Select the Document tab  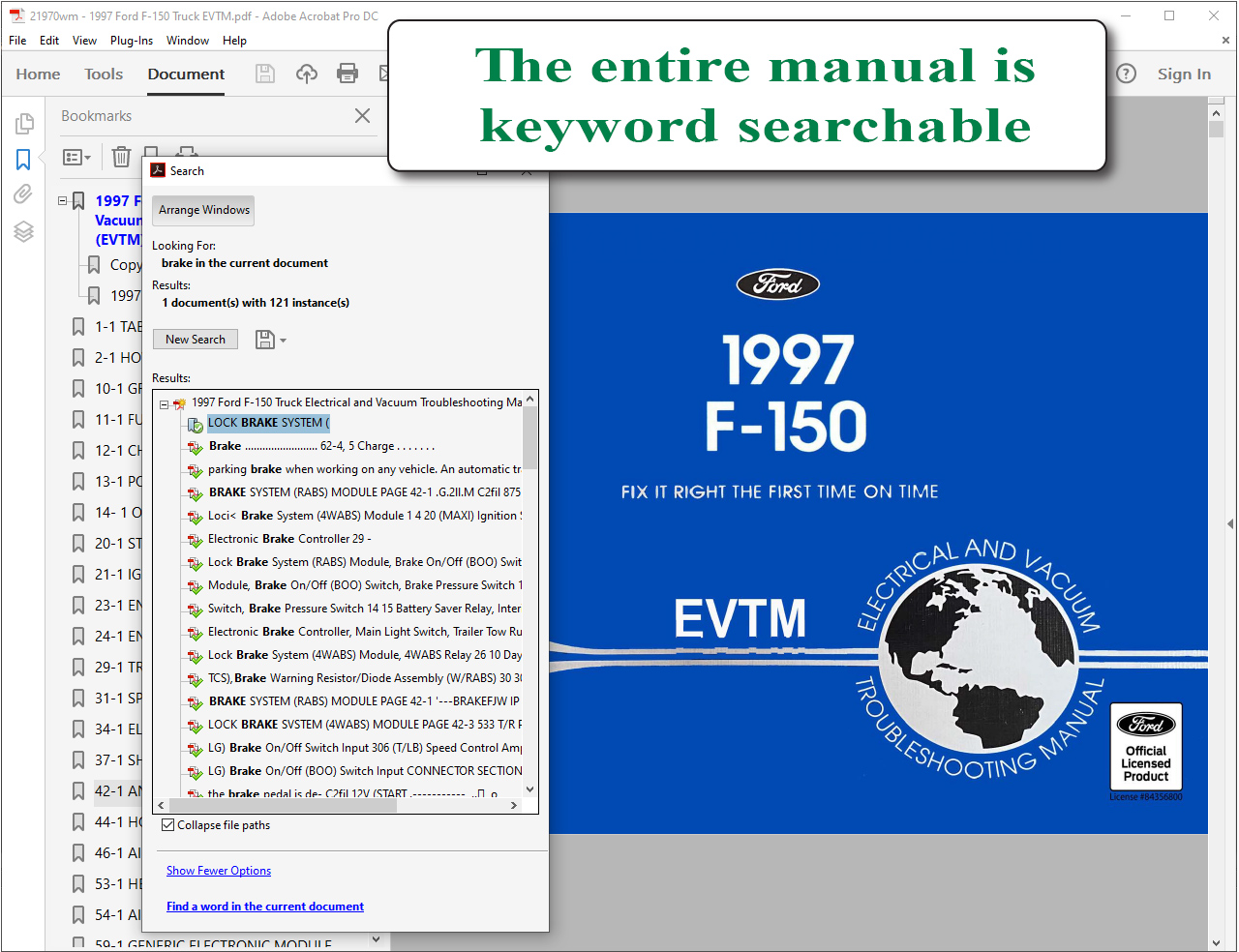point(186,74)
